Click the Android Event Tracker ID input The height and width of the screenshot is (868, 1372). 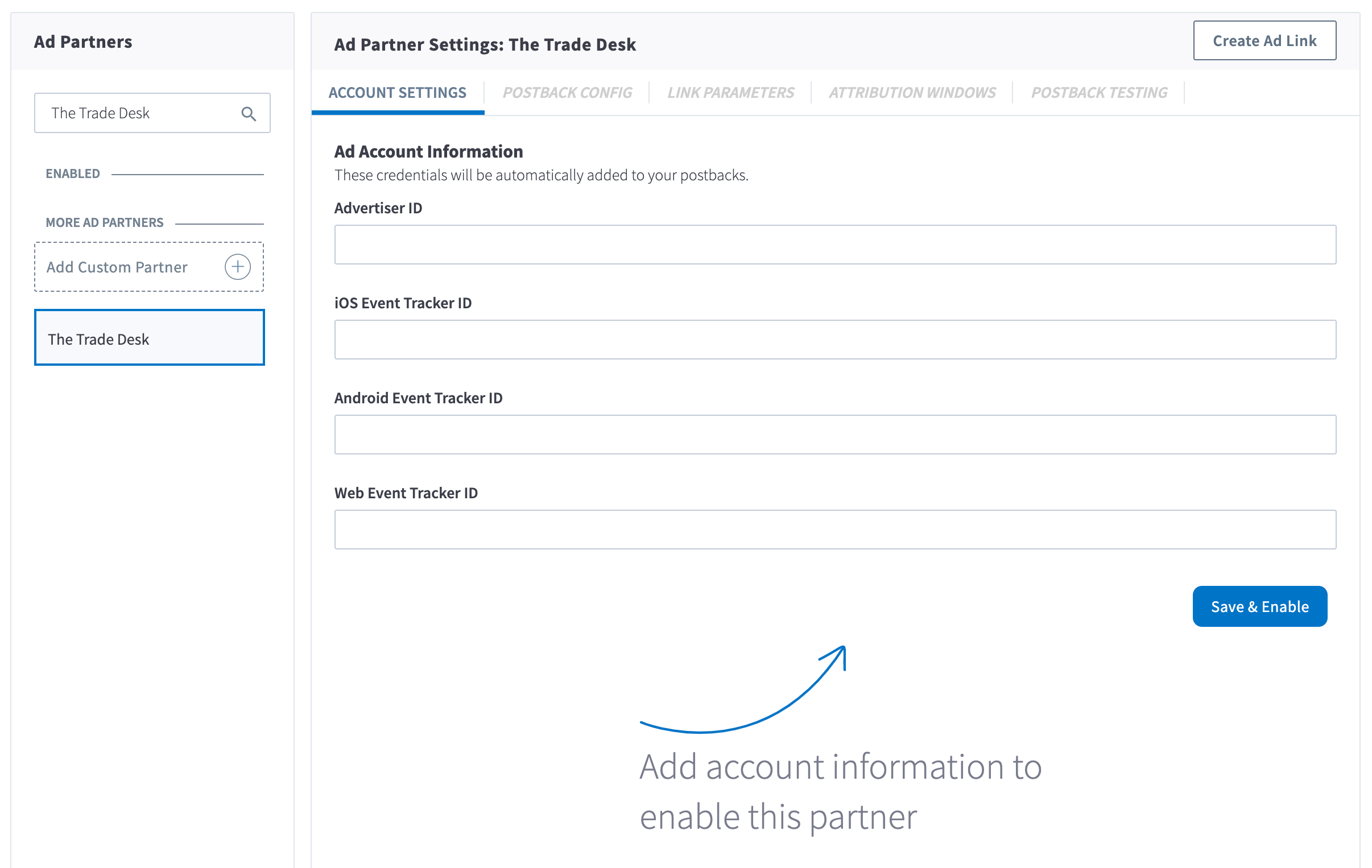(834, 435)
